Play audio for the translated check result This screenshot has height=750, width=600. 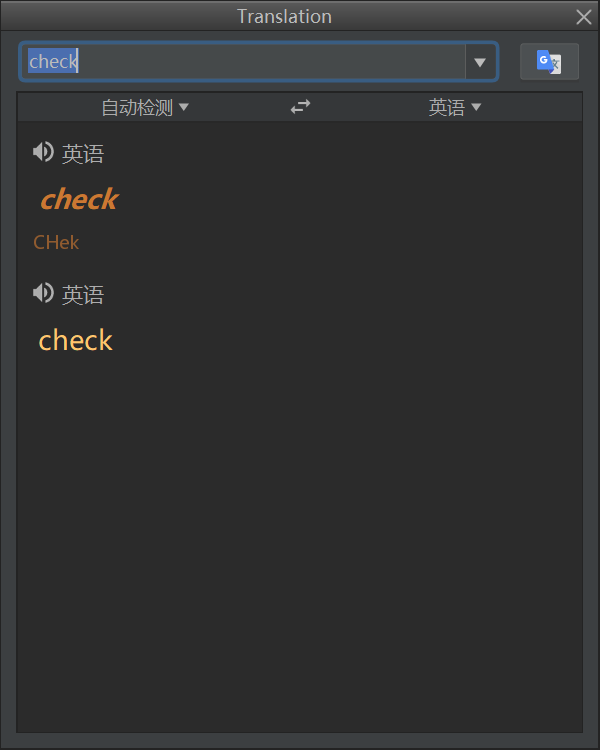[42, 293]
